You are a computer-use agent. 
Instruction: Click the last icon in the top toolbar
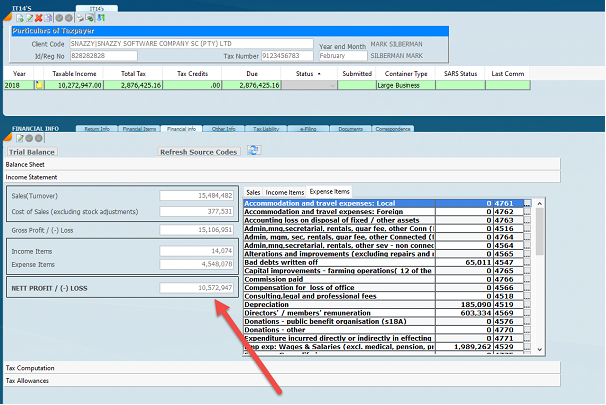tap(102, 19)
